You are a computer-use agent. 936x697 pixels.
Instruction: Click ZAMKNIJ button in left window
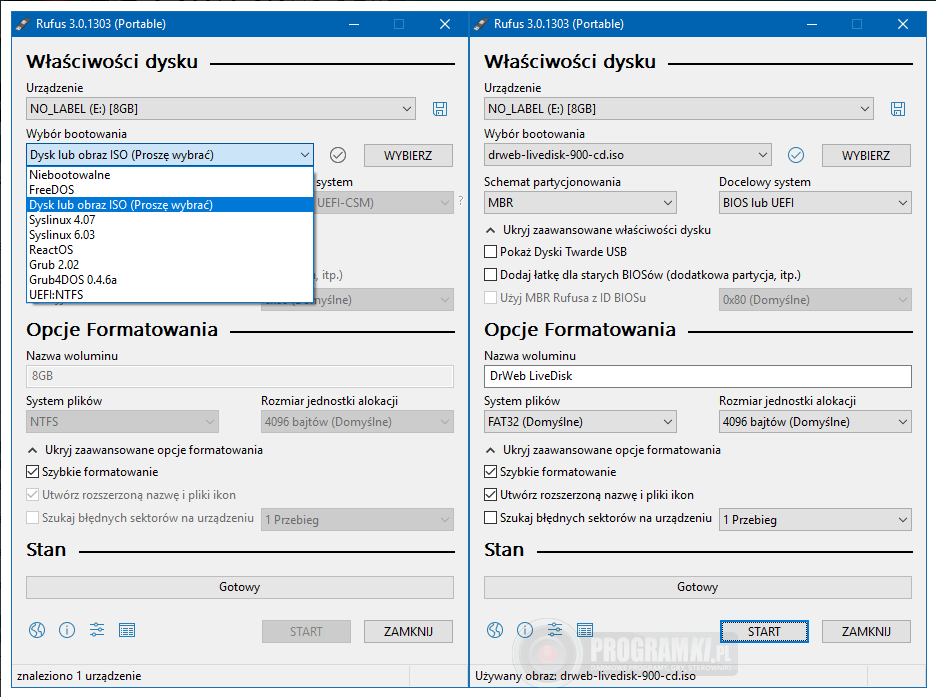click(x=408, y=631)
